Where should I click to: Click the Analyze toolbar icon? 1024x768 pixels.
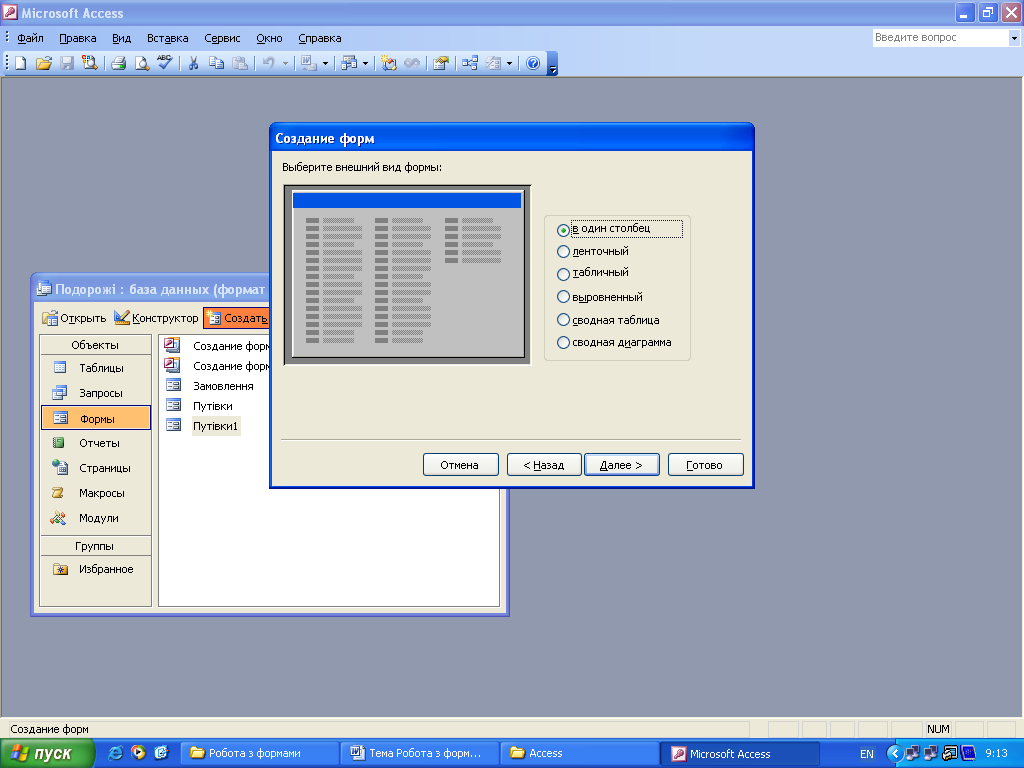349,63
